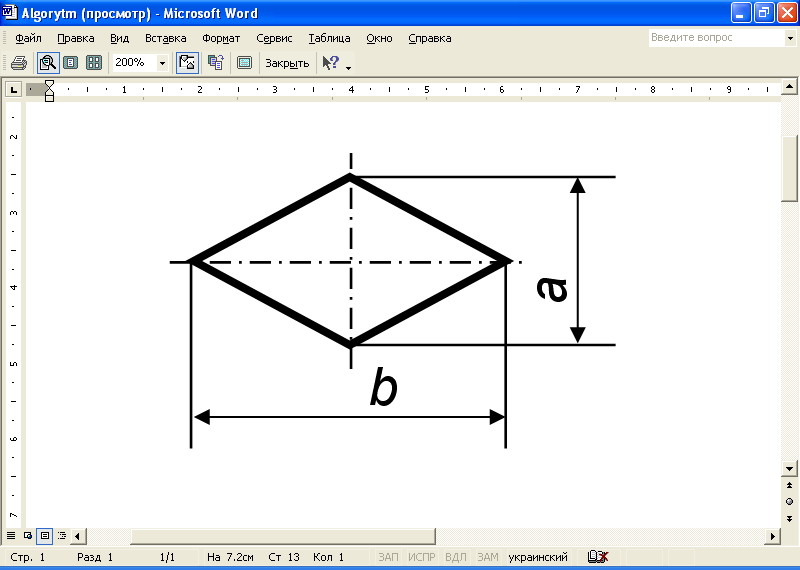Switch to Web Layout view icon
Screen dimensions: 800x570
(28, 536)
